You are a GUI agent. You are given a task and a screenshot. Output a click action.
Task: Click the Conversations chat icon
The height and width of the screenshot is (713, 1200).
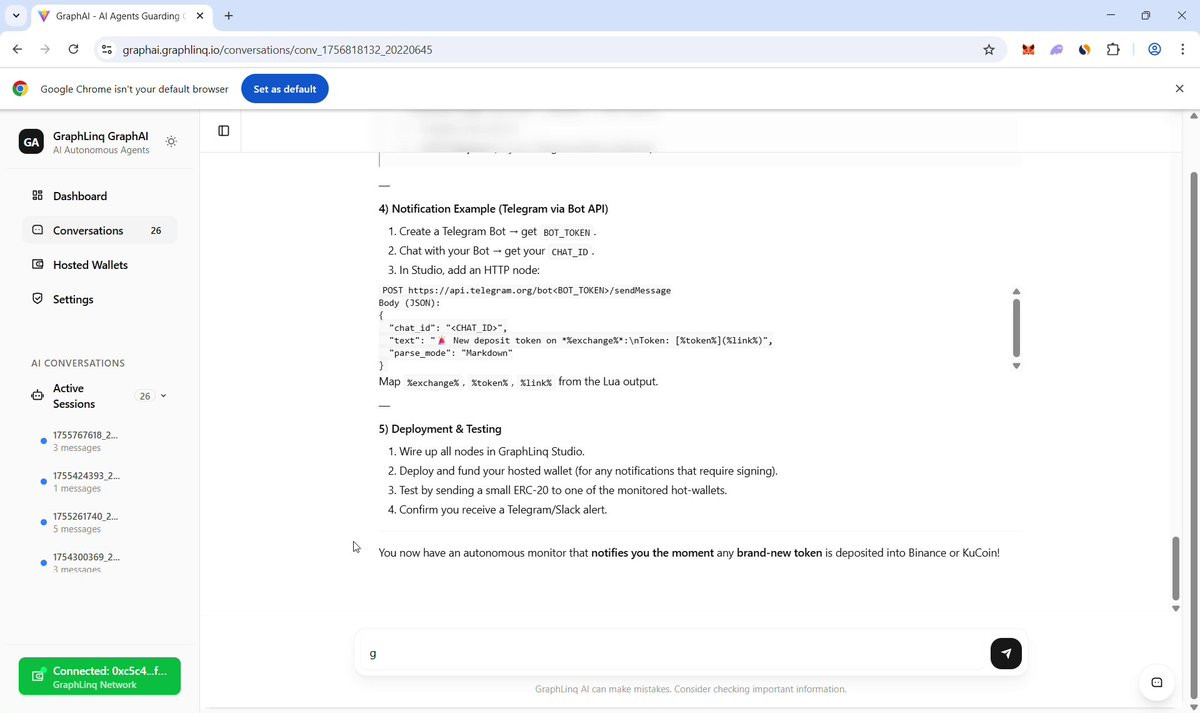click(38, 230)
